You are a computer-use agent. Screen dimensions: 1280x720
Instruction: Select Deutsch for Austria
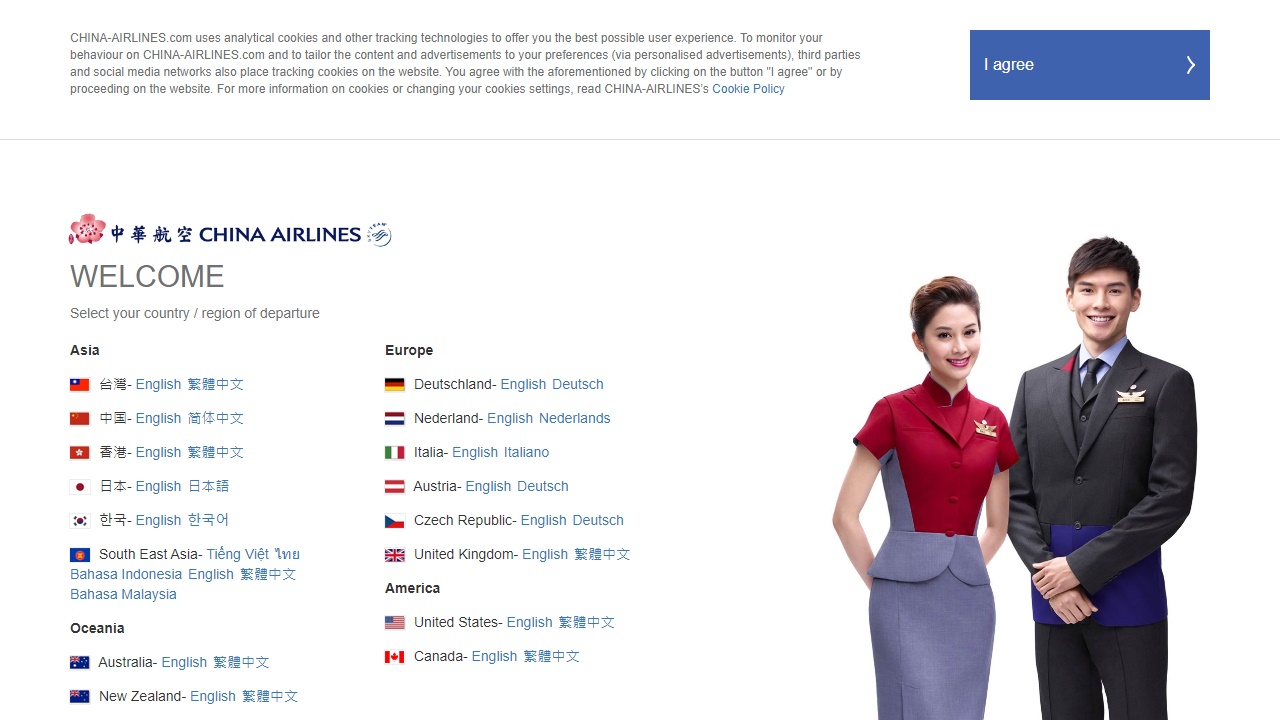(543, 486)
